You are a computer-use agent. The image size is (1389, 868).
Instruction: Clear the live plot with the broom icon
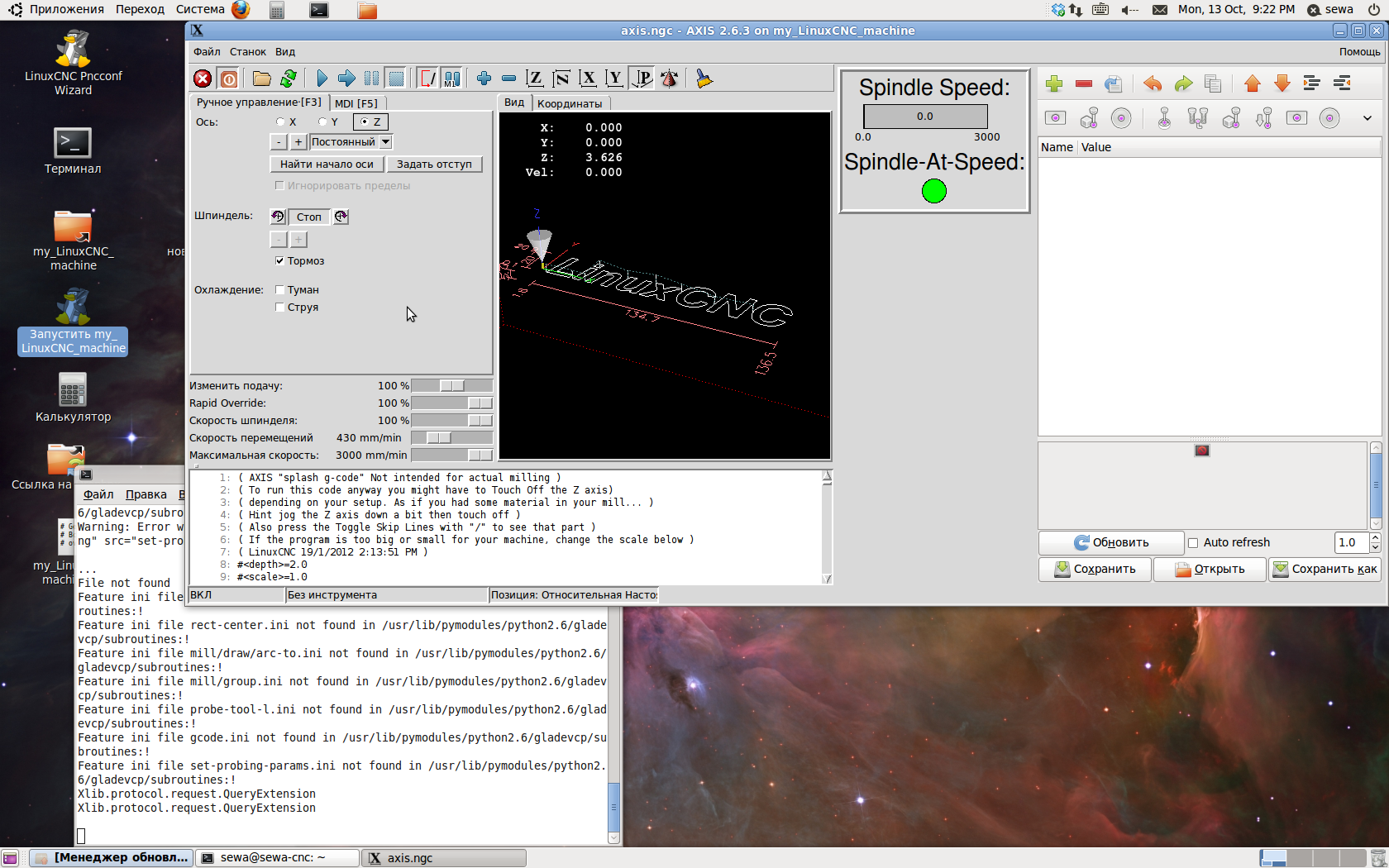704,79
